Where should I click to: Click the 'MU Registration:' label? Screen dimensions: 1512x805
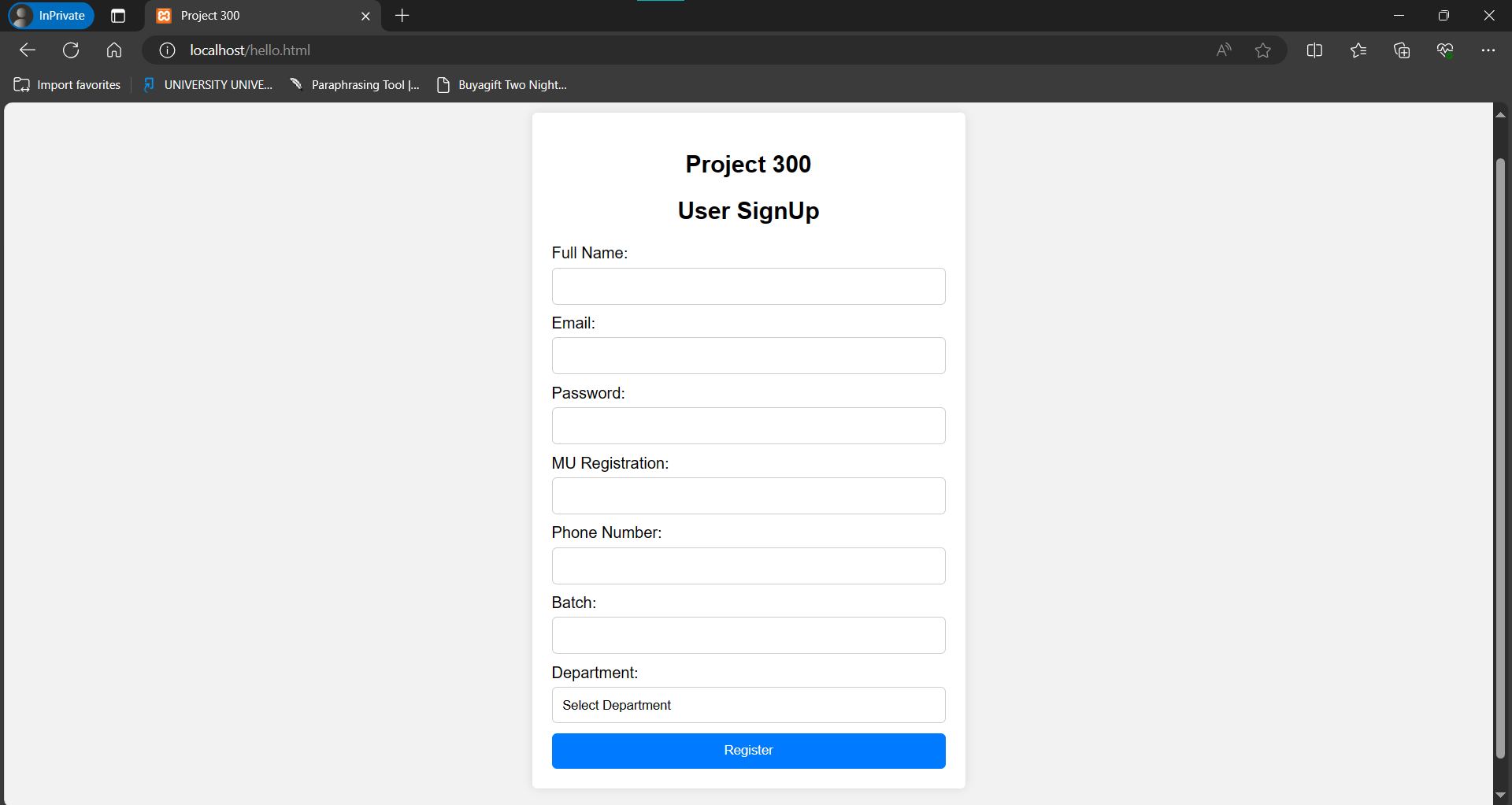tap(610, 463)
